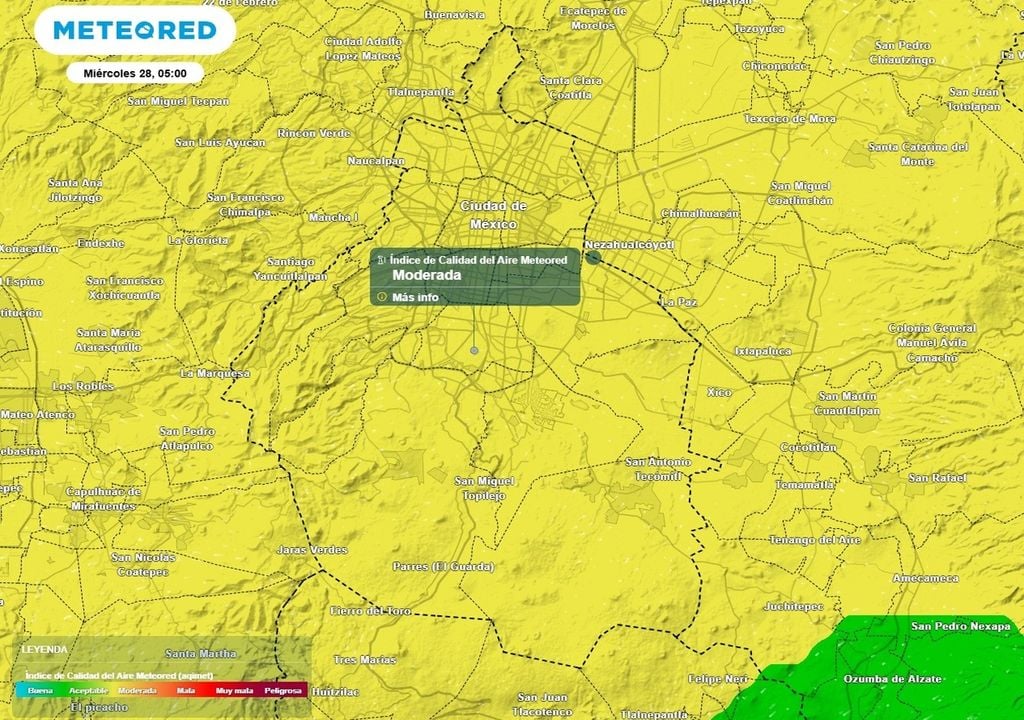Click the Nezahualcóyotl city marker dot

click(593, 257)
